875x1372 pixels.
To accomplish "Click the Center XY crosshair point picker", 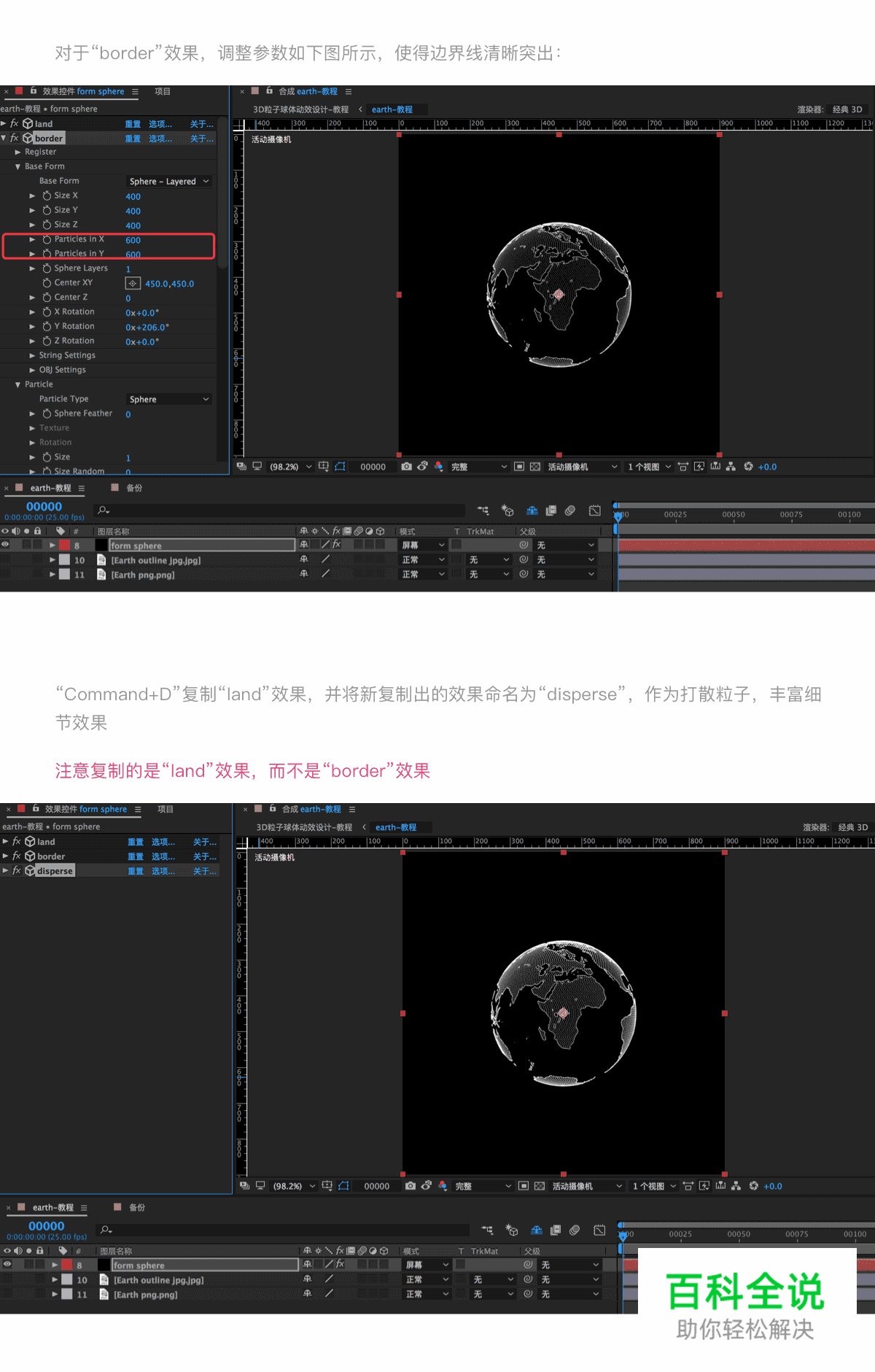I will [133, 284].
